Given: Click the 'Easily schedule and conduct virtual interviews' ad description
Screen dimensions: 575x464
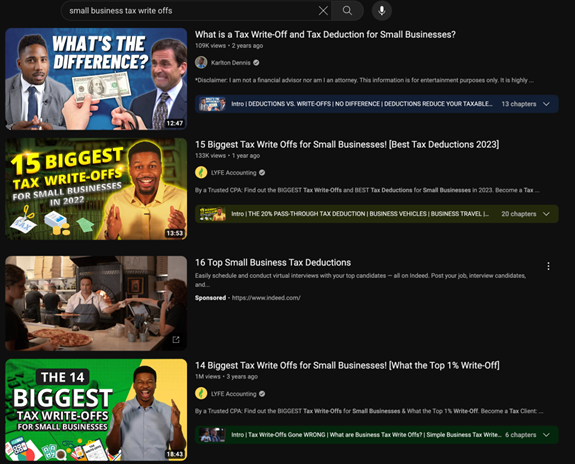Looking at the screenshot, I should [x=360, y=280].
